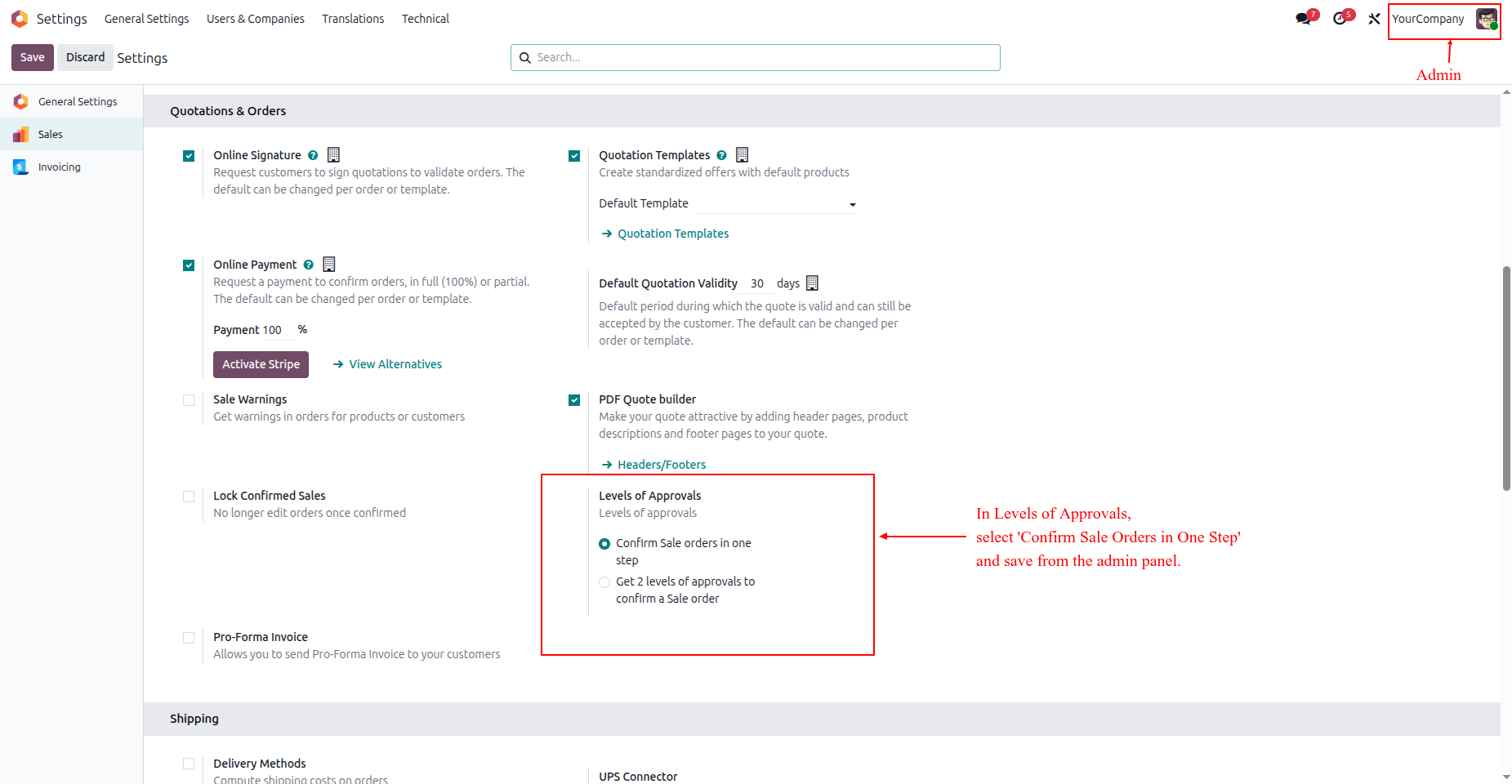Image resolution: width=1512 pixels, height=784 pixels.
Task: Click the General Settings sidebar icon
Action: point(20,101)
